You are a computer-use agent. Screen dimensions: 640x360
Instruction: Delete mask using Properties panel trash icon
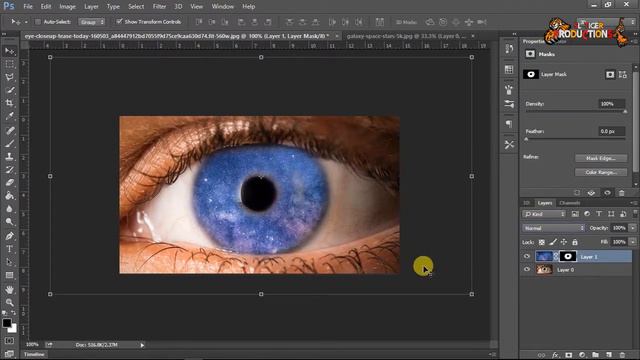tap(622, 193)
